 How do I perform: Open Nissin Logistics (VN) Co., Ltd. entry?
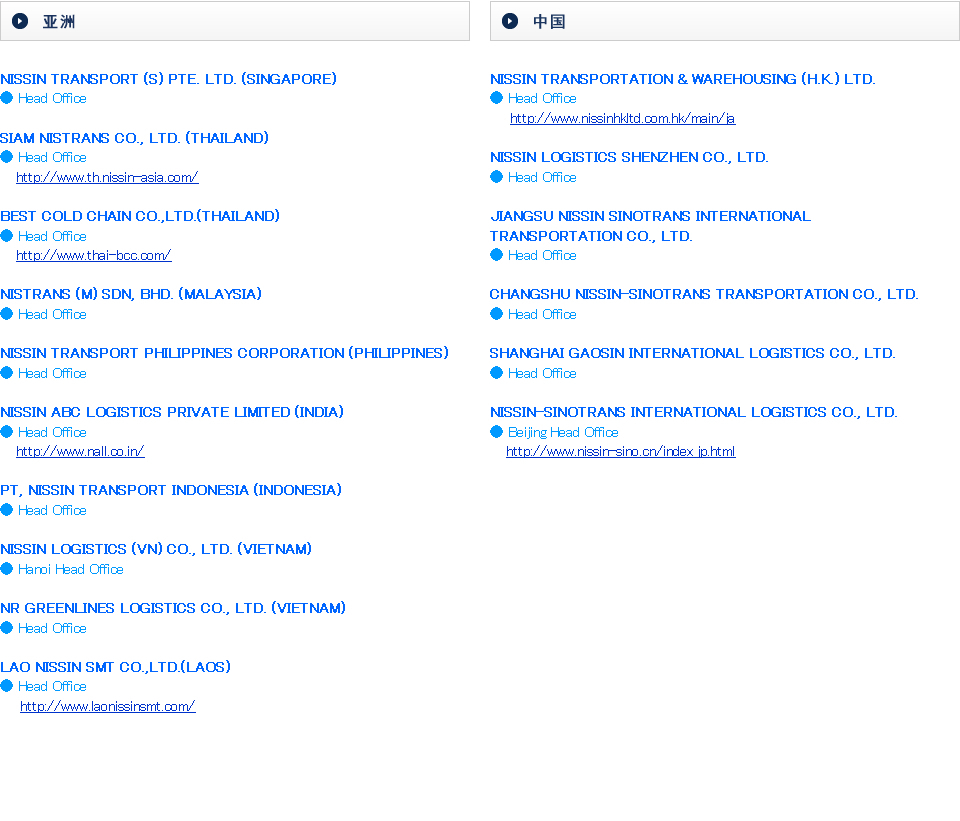[156, 549]
